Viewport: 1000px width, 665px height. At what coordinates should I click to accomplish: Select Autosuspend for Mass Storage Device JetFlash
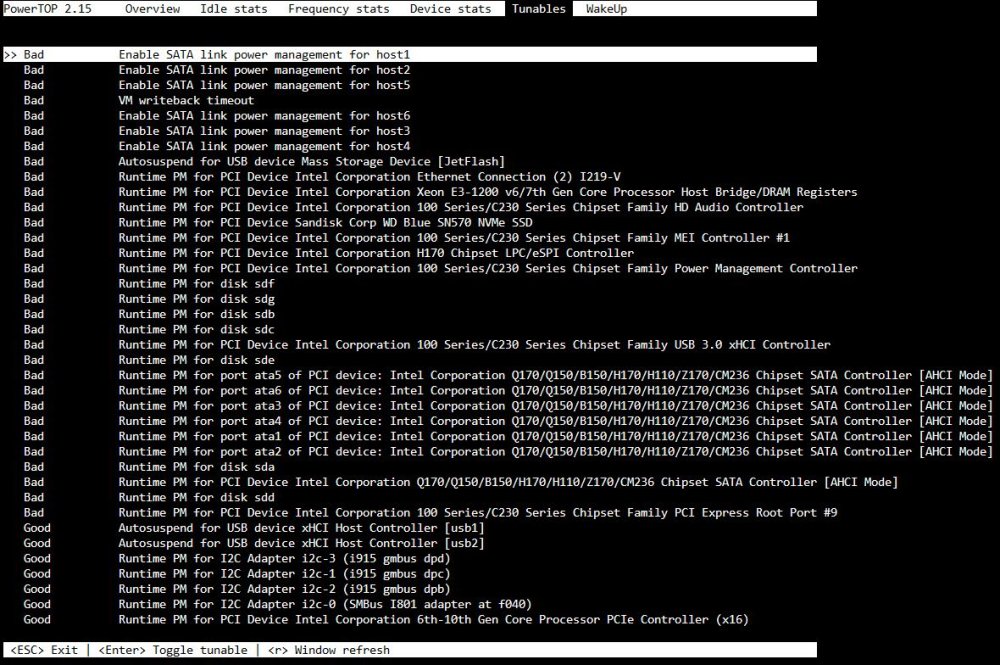pyautogui.click(x=264, y=162)
